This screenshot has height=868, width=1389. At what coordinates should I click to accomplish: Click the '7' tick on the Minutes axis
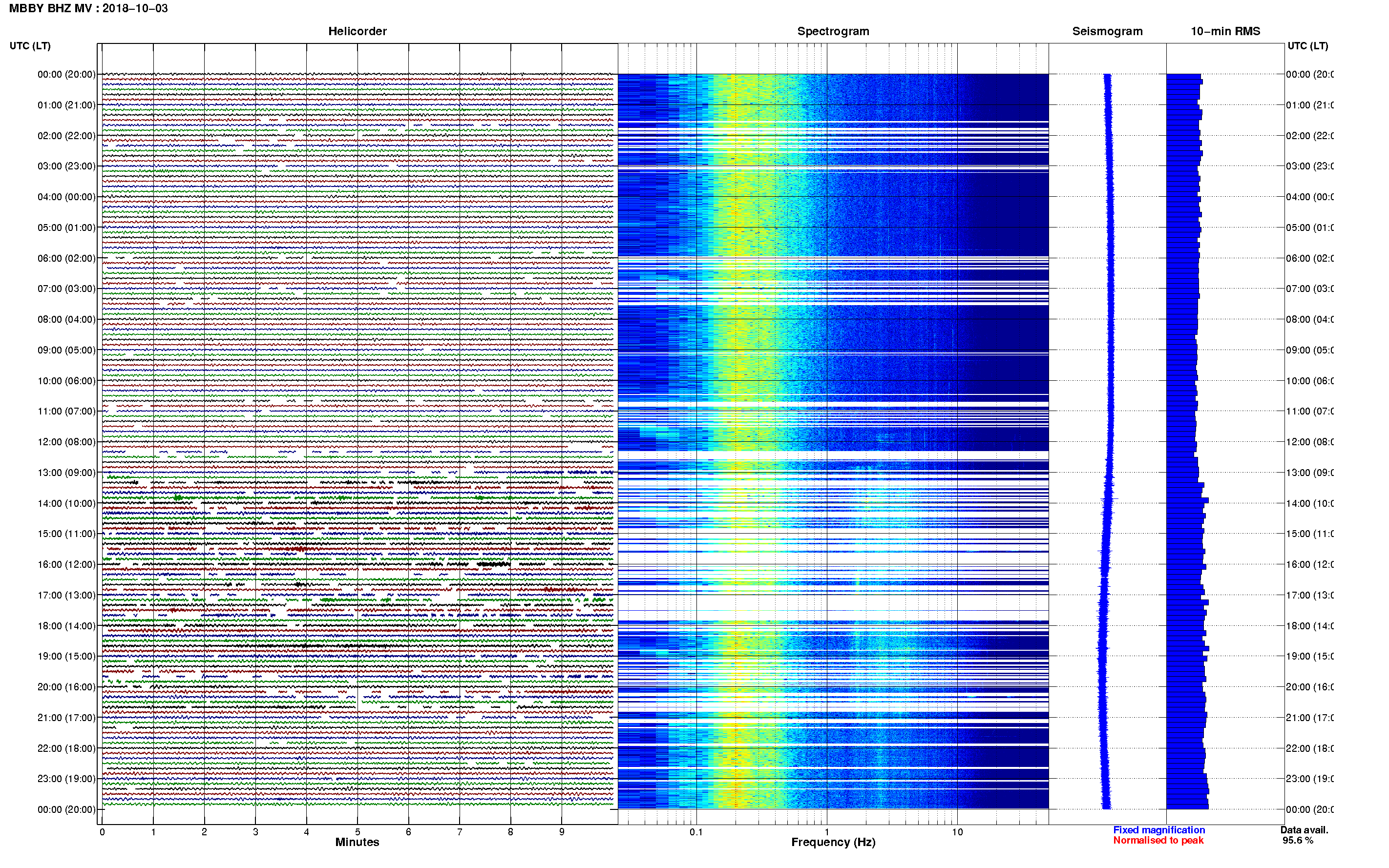pos(460,832)
